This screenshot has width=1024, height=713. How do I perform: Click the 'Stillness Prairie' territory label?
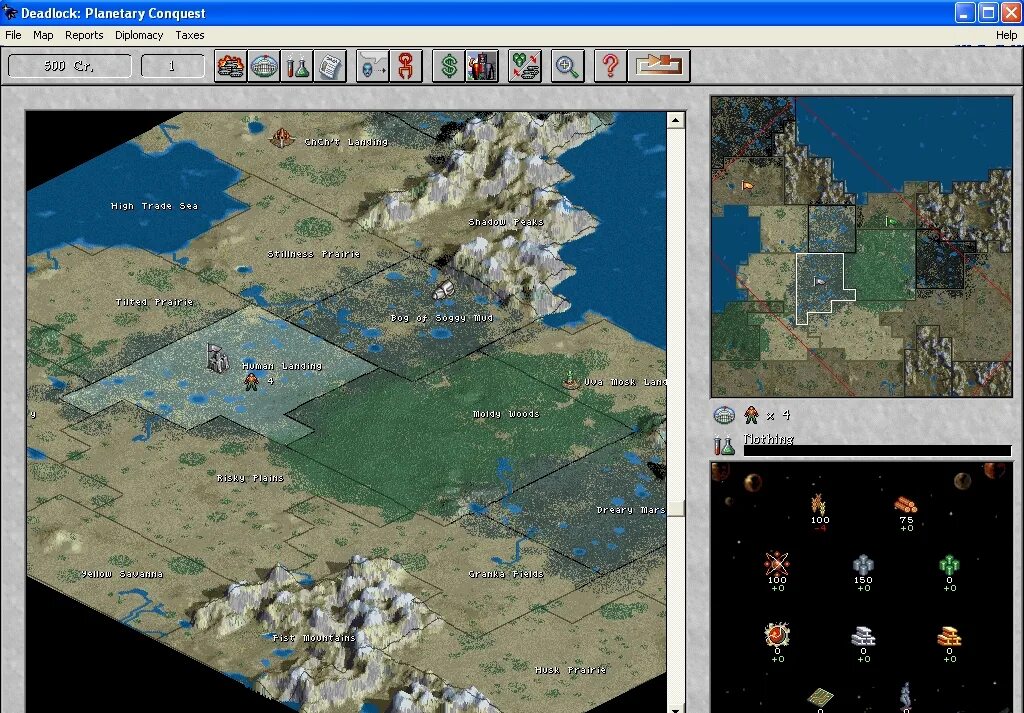pos(313,254)
